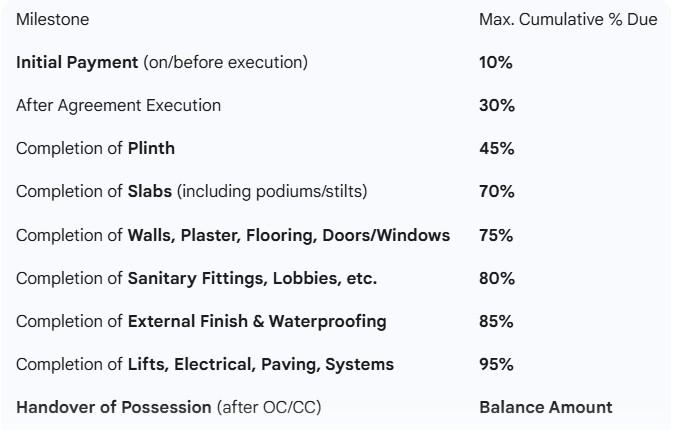This screenshot has width=673, height=433.
Task: Click the 30% cumulative value
Action: pyautogui.click(x=496, y=105)
